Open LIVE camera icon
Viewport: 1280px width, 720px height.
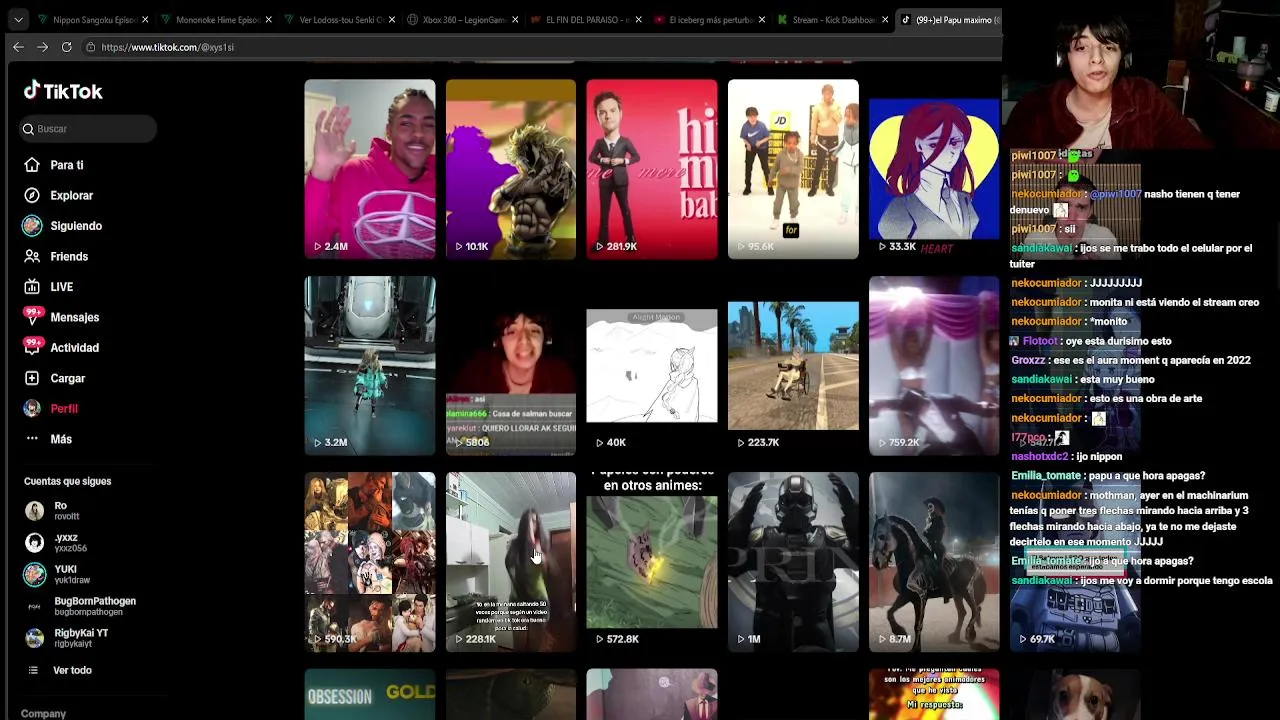point(32,287)
